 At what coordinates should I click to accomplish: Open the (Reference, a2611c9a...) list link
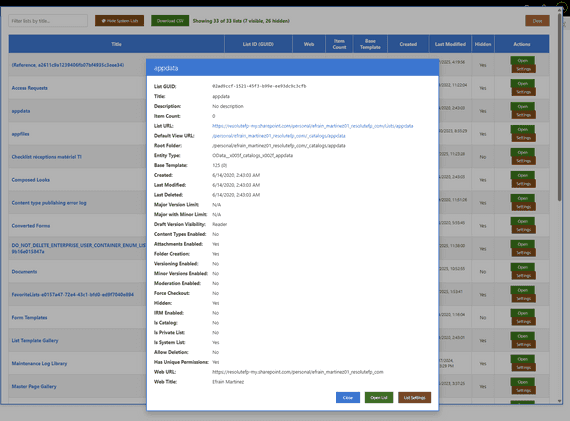coord(68,65)
